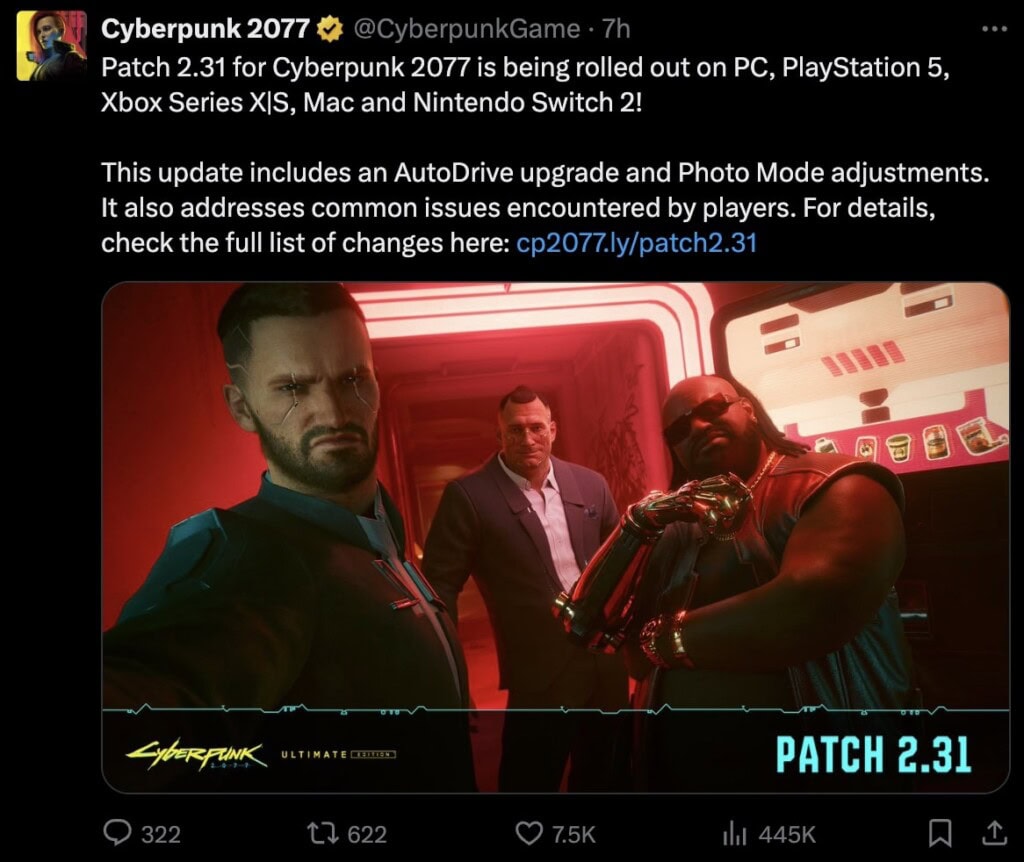The width and height of the screenshot is (1024, 862).
Task: Click the reply speech bubble icon
Action: point(118,833)
